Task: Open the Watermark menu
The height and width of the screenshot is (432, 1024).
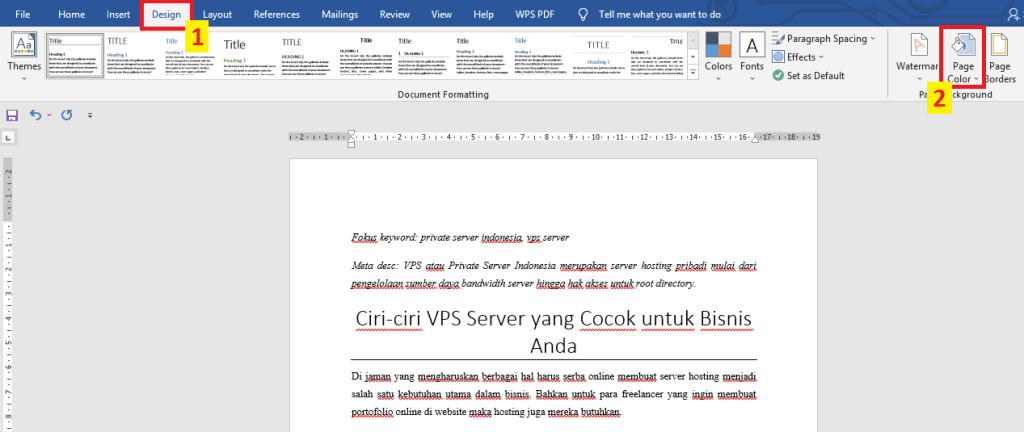Action: 918,56
